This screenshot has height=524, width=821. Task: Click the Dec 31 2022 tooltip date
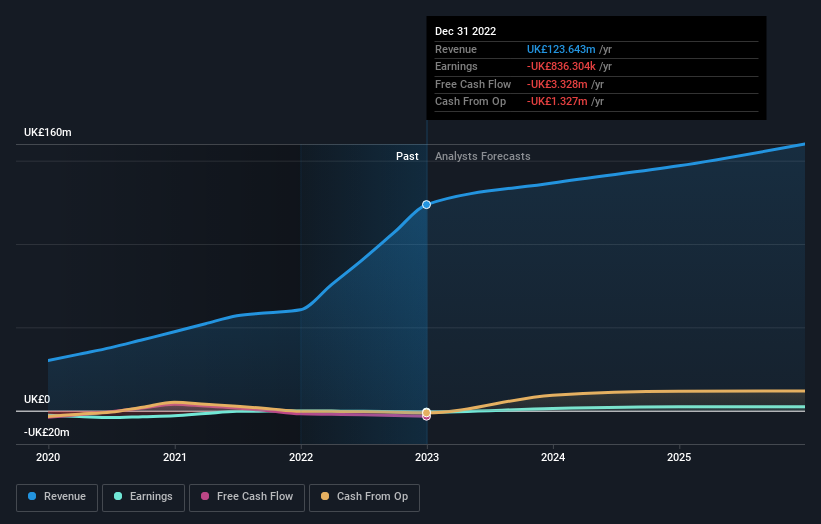click(465, 31)
